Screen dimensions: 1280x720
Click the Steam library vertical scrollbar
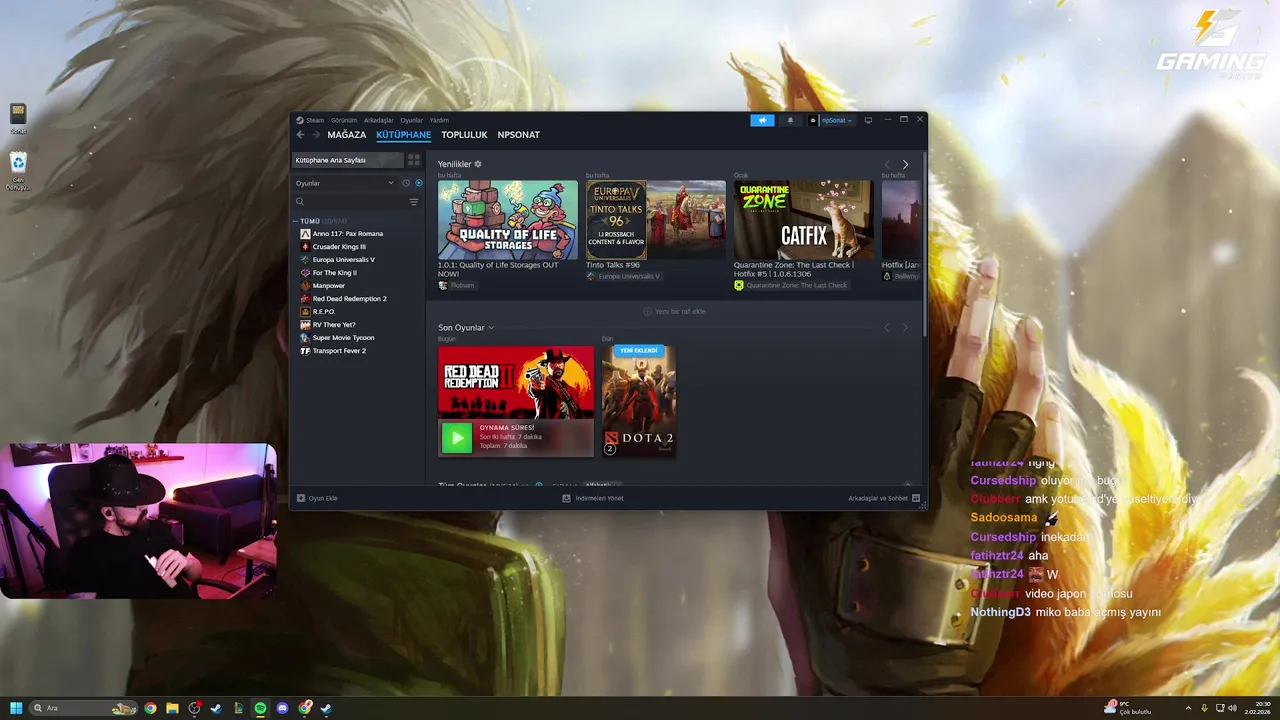pyautogui.click(x=924, y=245)
